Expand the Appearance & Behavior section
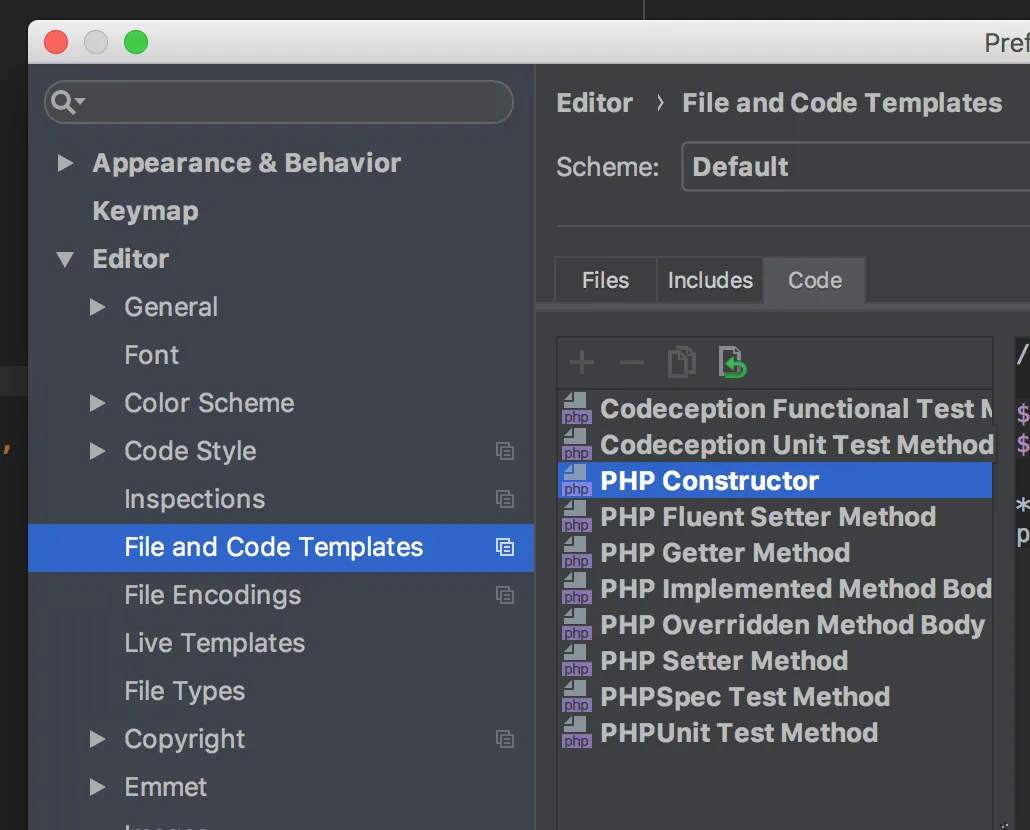 [x=66, y=163]
